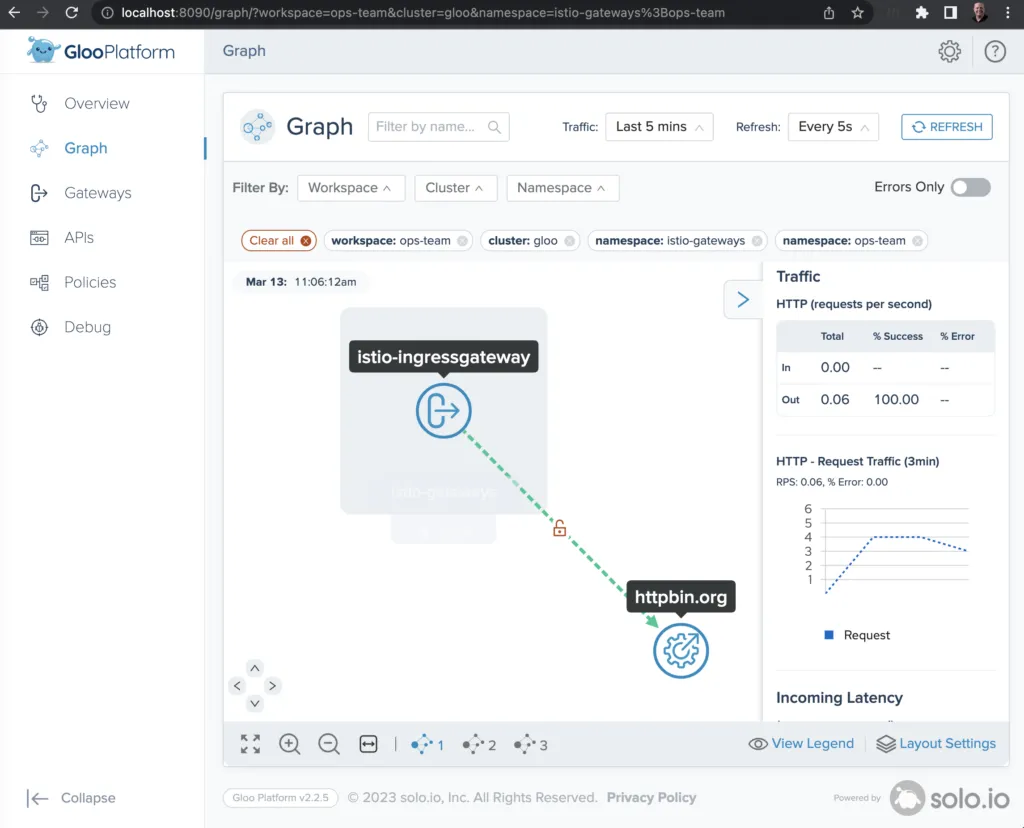This screenshot has width=1024, height=828.
Task: Expand the Cluster filter dropdown
Action: 455,188
